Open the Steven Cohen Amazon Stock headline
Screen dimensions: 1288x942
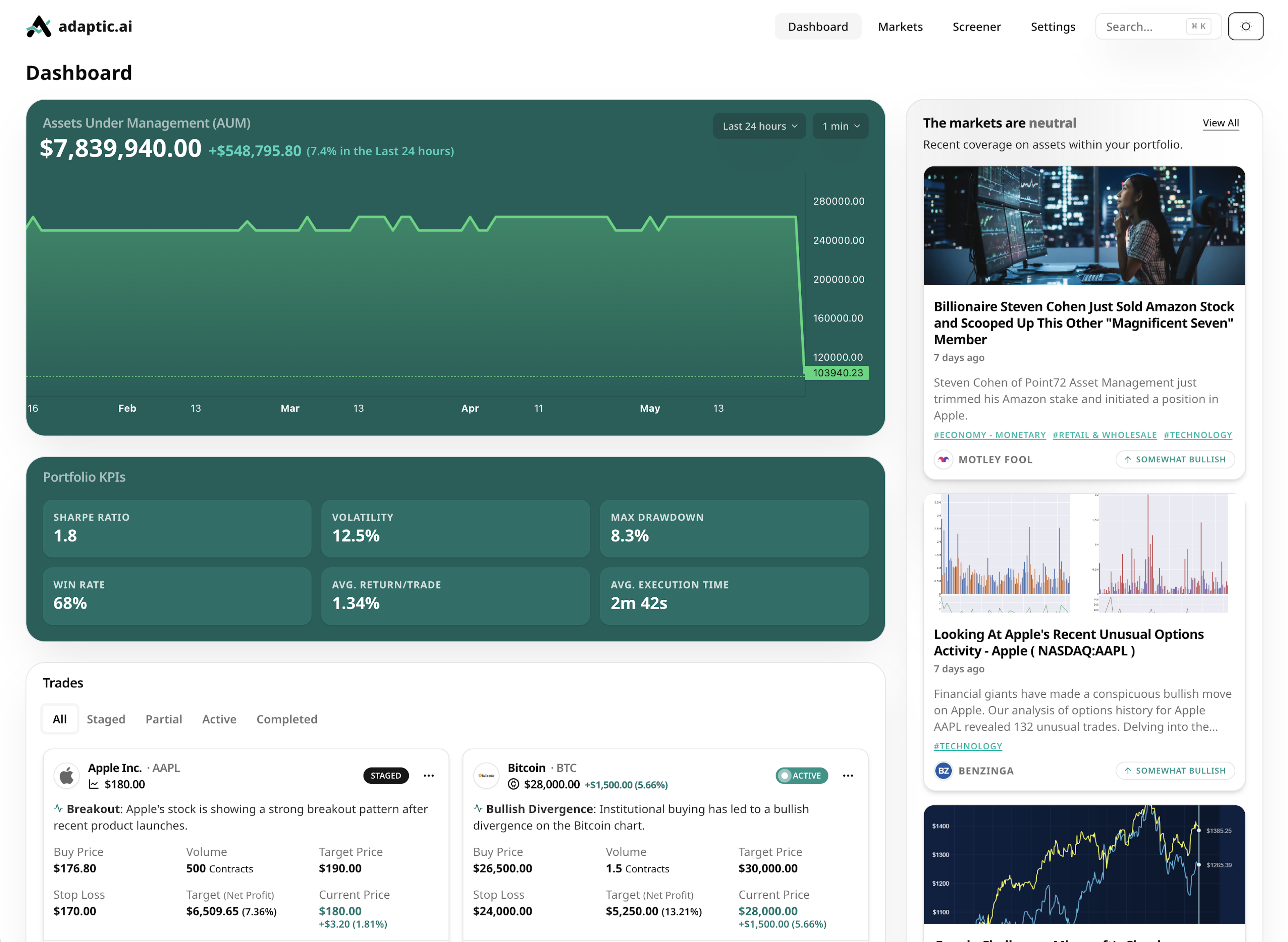coord(1083,323)
